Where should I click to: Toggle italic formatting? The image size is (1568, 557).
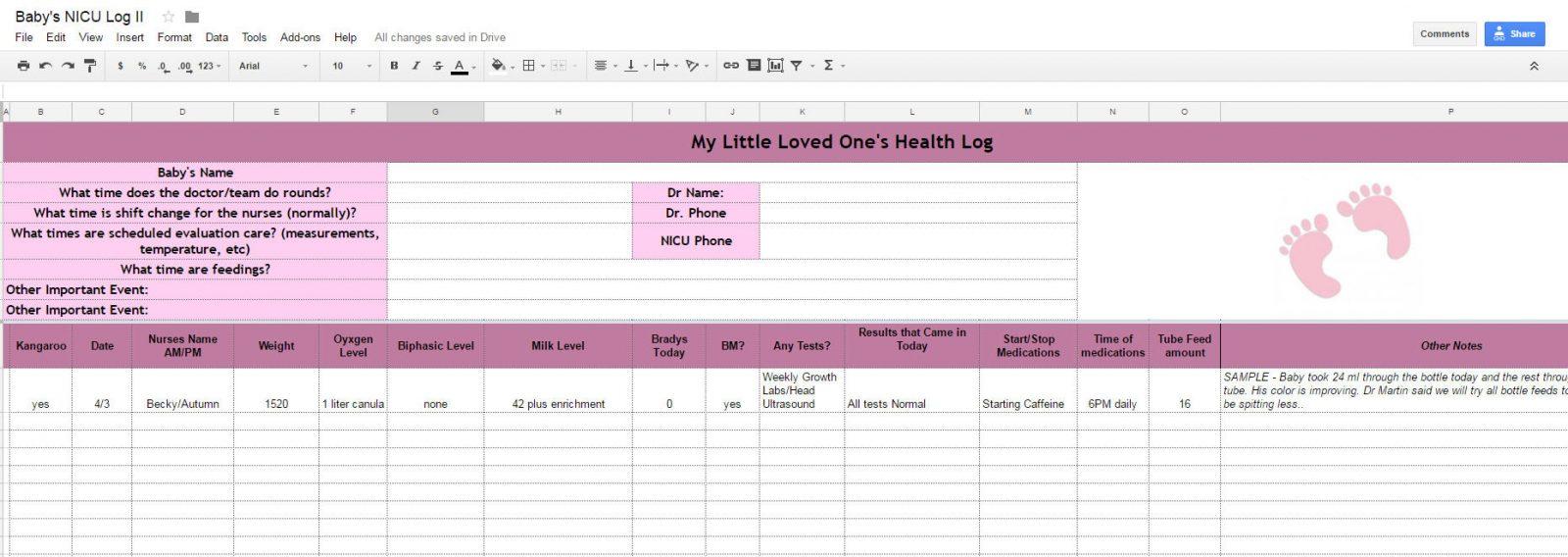[416, 66]
